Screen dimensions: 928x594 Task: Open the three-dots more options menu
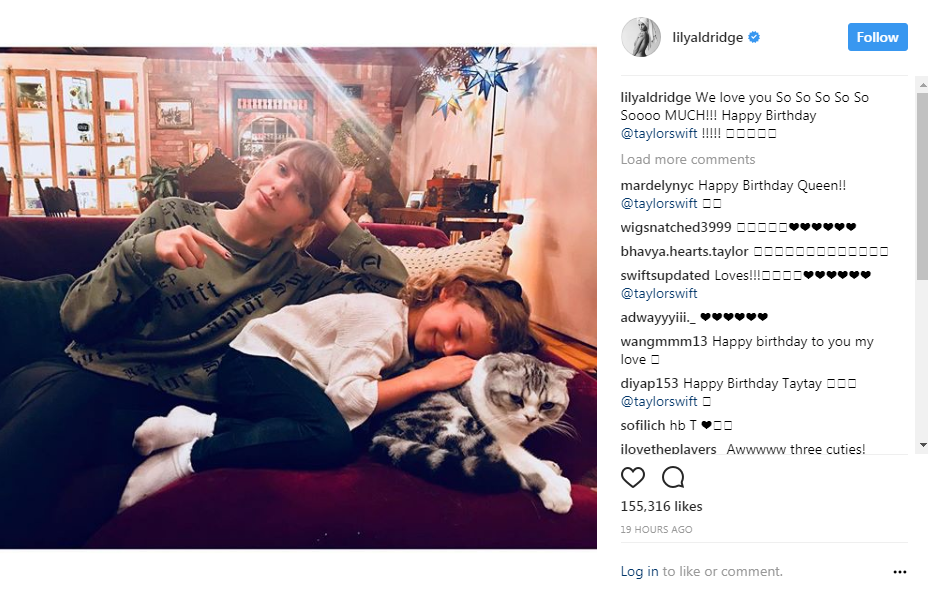[900, 572]
